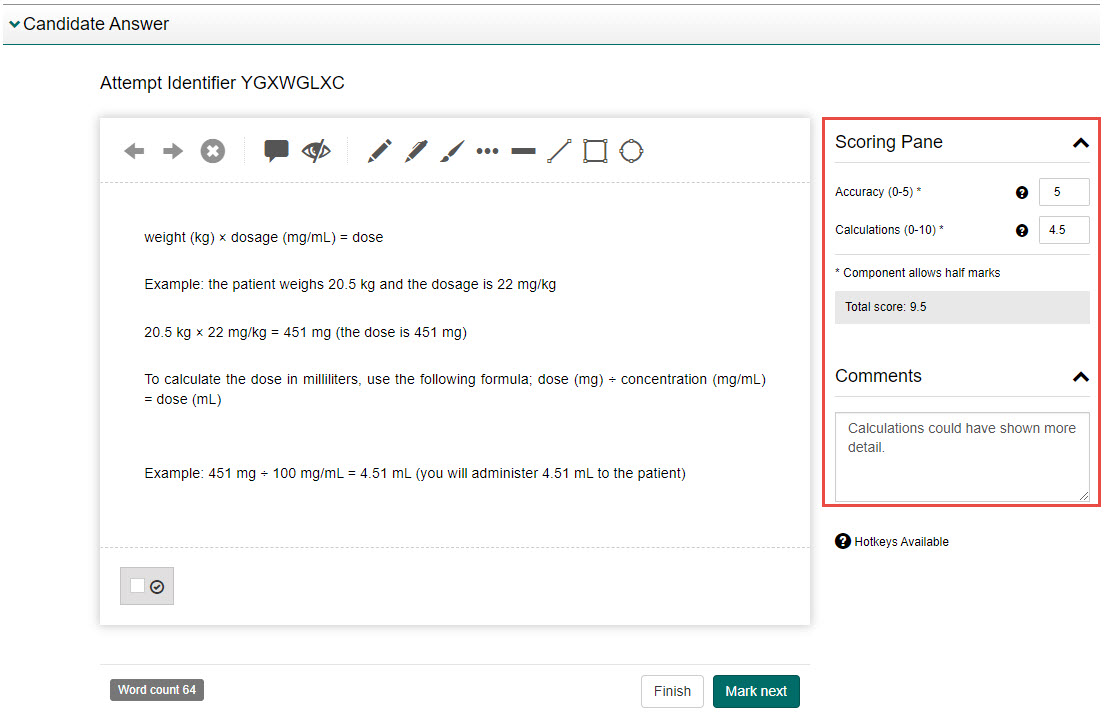Choose the thick horizontal line tool
1107x716 pixels.
(523, 151)
